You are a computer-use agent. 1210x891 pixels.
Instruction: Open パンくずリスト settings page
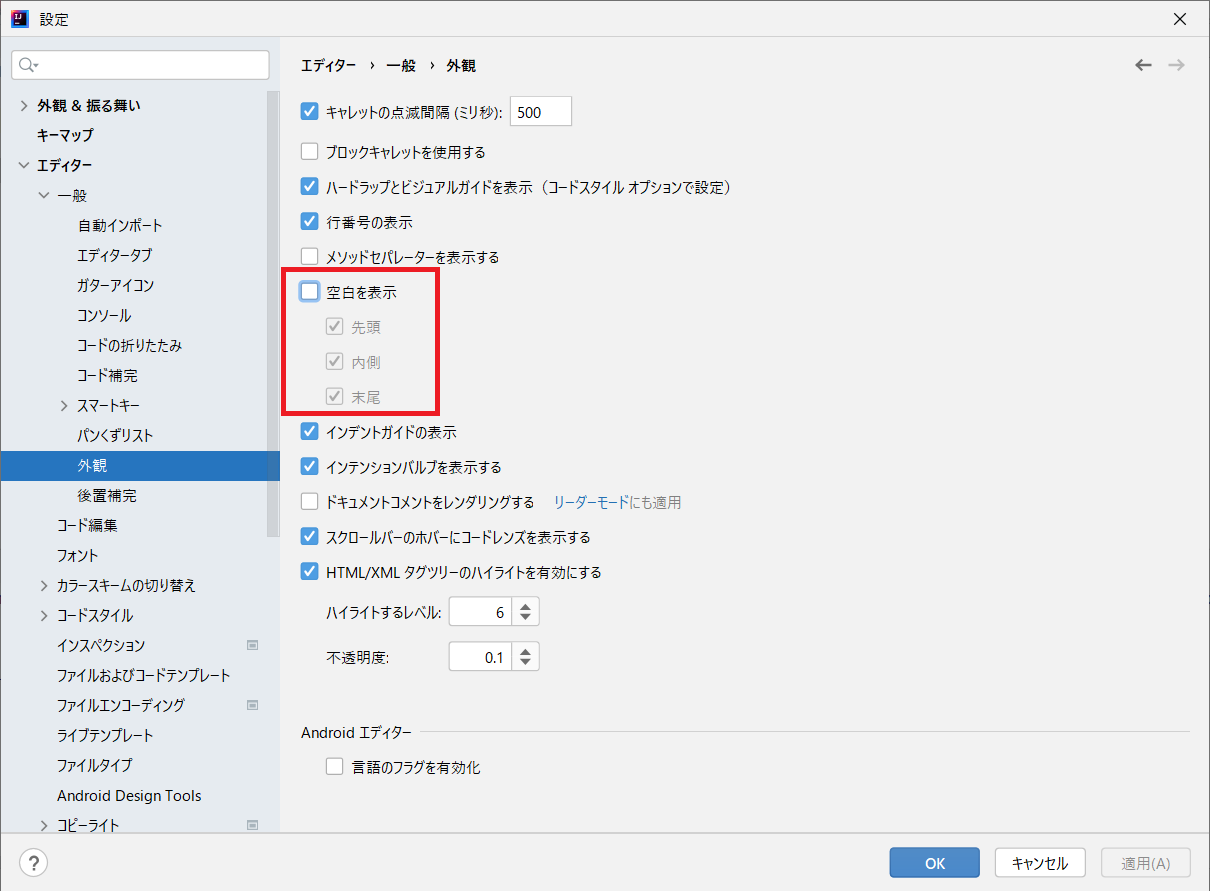(115, 435)
